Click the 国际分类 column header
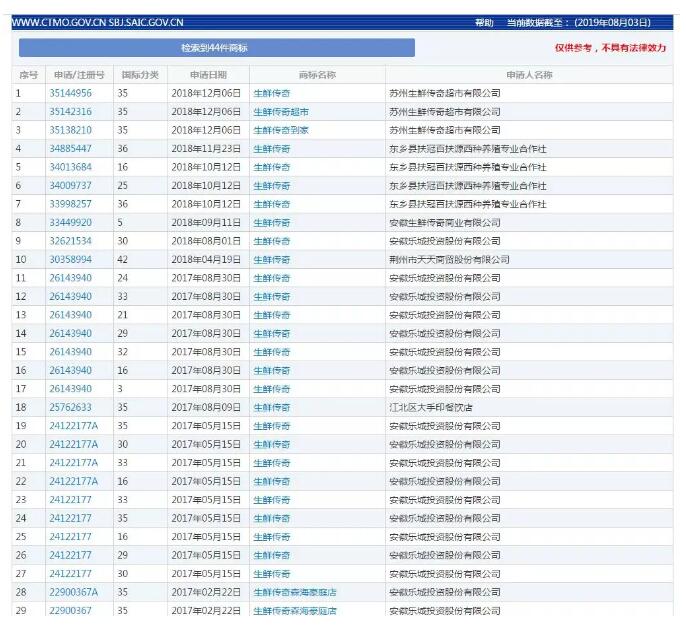Image resolution: width=686 pixels, height=625 pixels. (x=140, y=75)
